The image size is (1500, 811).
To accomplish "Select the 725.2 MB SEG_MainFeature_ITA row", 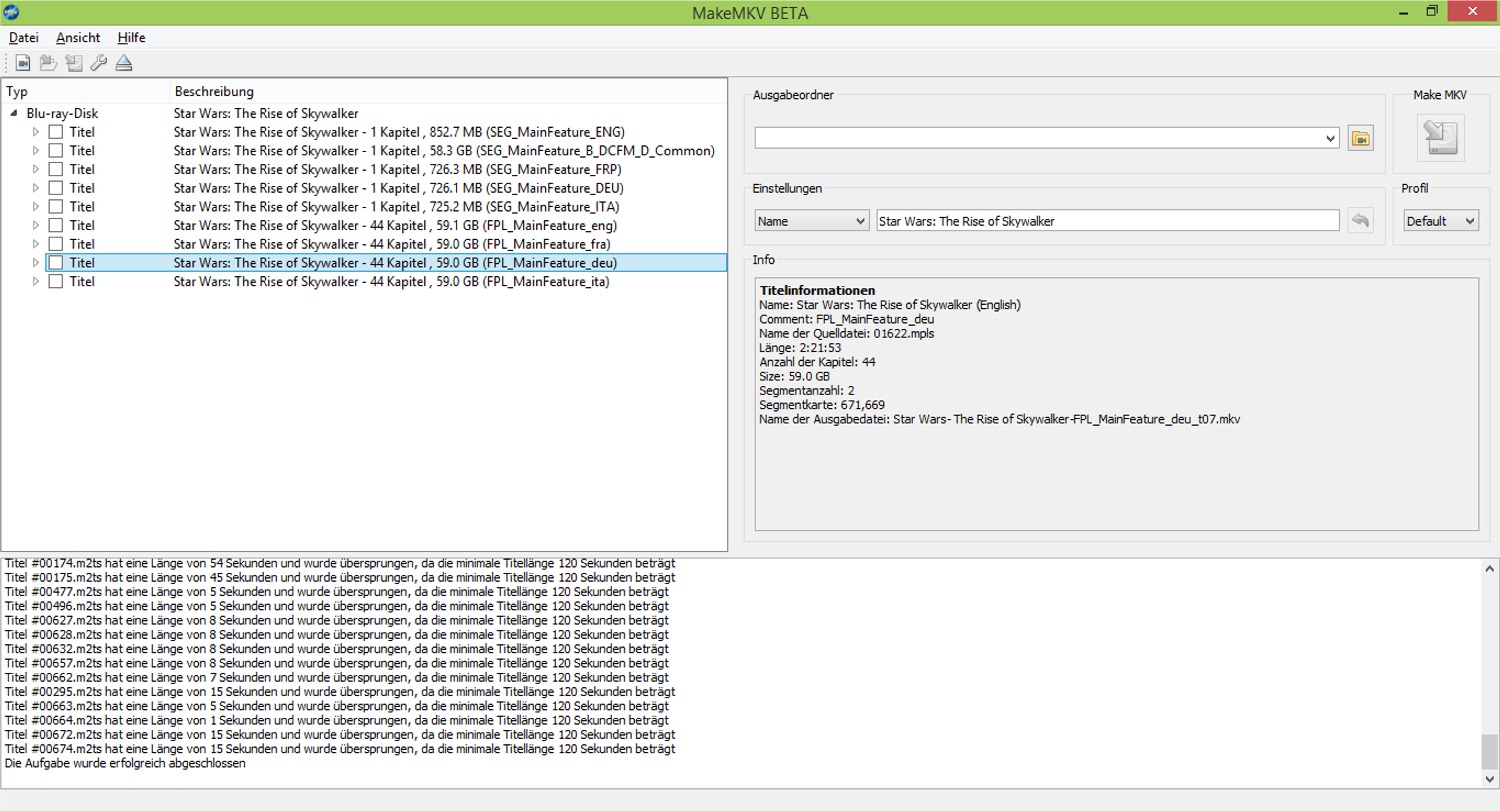I will [396, 207].
